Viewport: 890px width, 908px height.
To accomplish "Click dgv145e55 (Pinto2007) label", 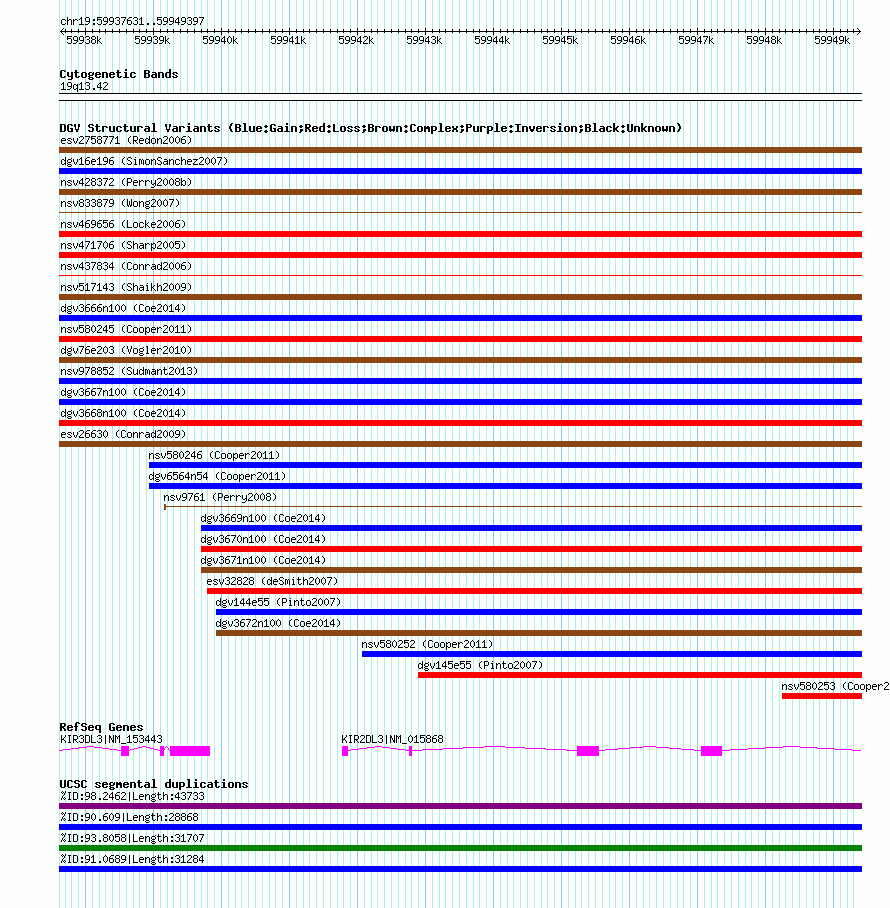I will pyautogui.click(x=480, y=665).
